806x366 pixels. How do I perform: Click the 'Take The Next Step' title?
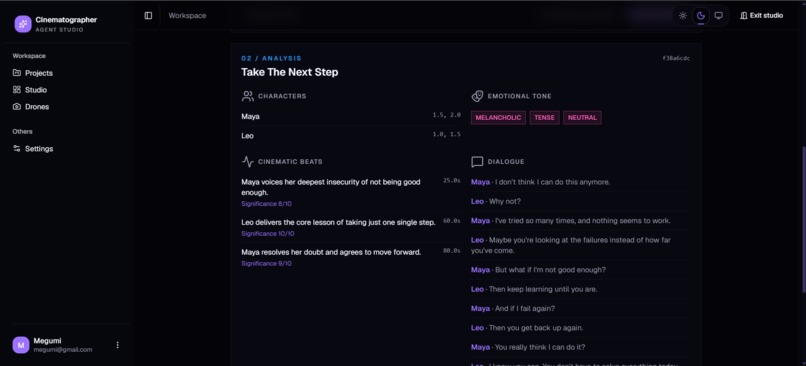289,72
